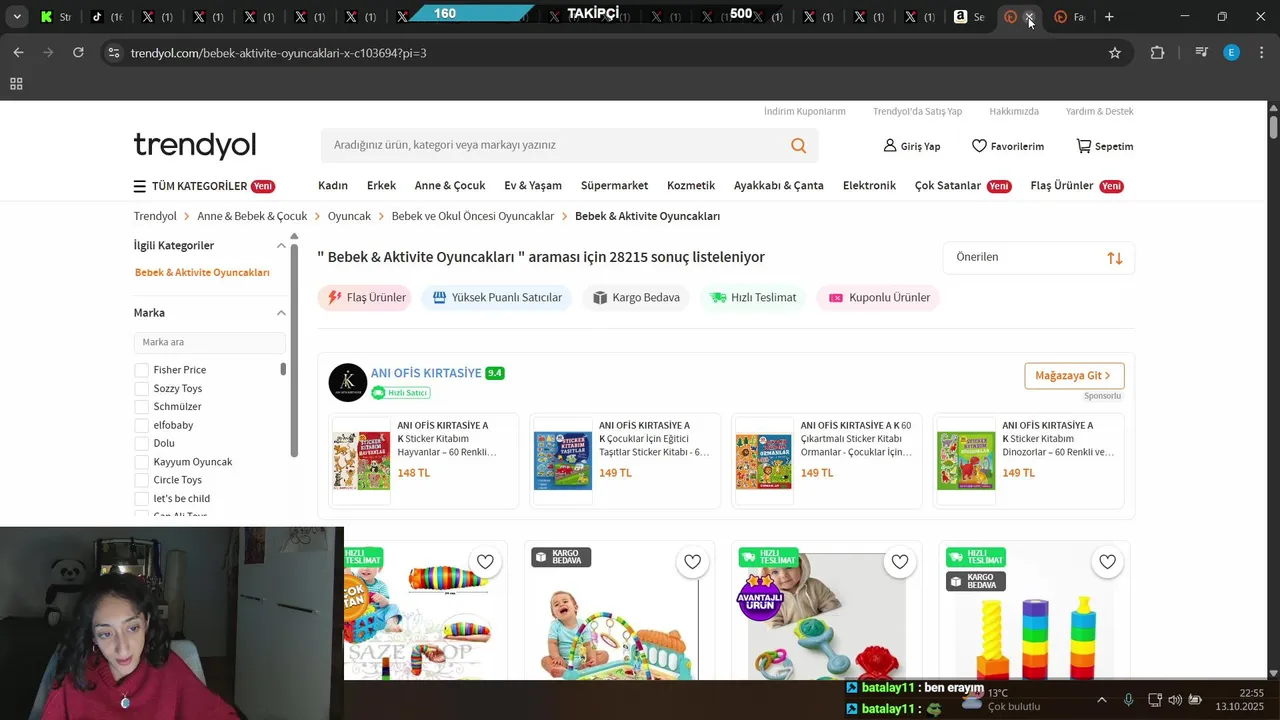The height and width of the screenshot is (720, 1280).
Task: Open the Kozmetik category menu
Action: (691, 186)
